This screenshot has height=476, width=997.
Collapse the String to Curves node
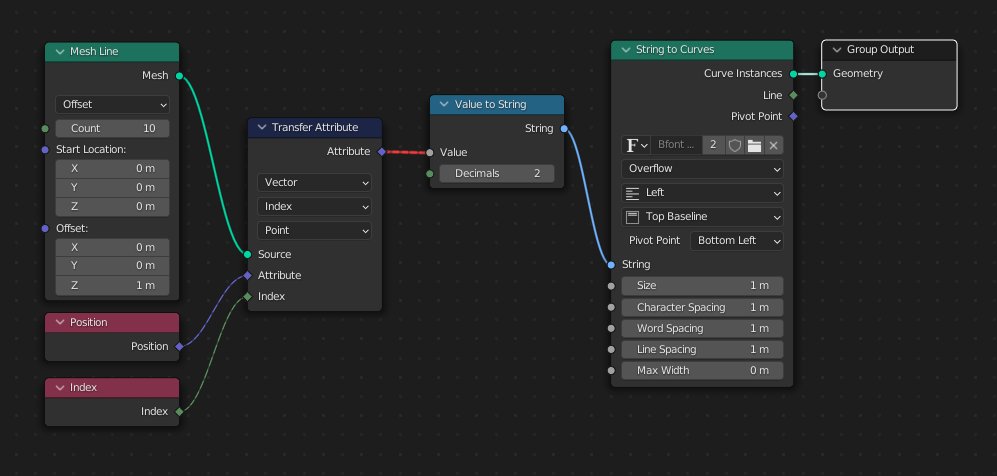pos(626,50)
